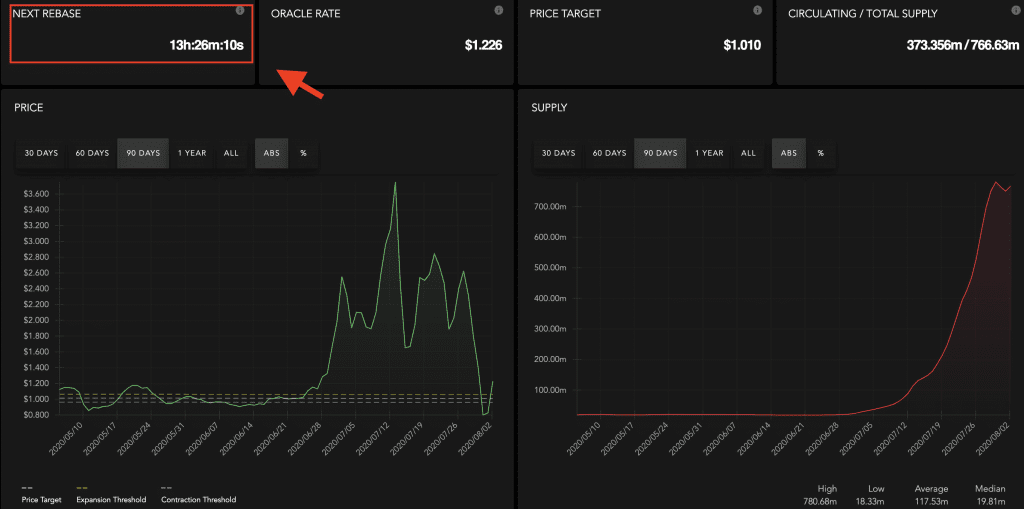Select 30 Days range on Supply chart
Viewport: 1024px width, 509px height.
(558, 153)
